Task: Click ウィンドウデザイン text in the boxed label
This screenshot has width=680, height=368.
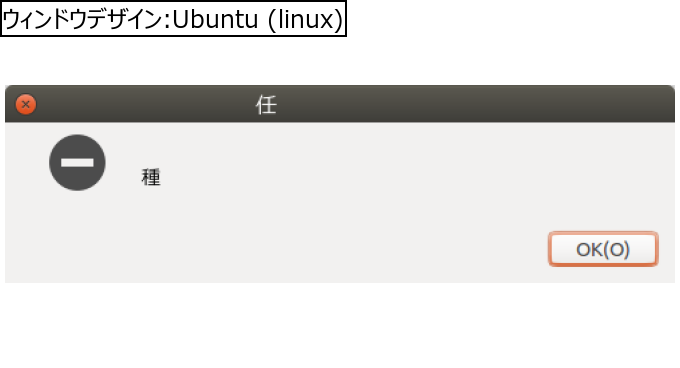Action: coord(82,20)
